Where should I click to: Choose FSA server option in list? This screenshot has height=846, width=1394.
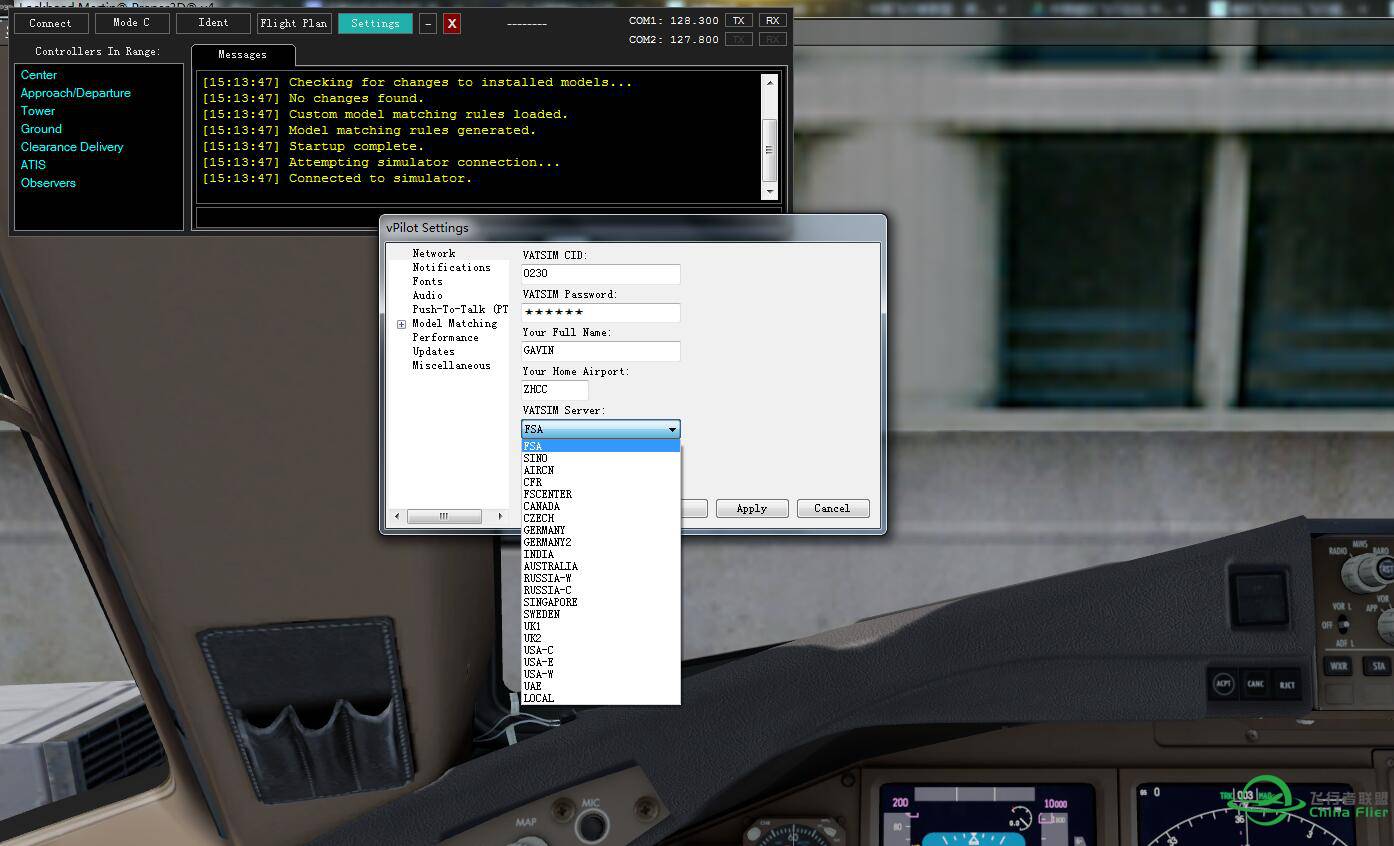(x=600, y=446)
